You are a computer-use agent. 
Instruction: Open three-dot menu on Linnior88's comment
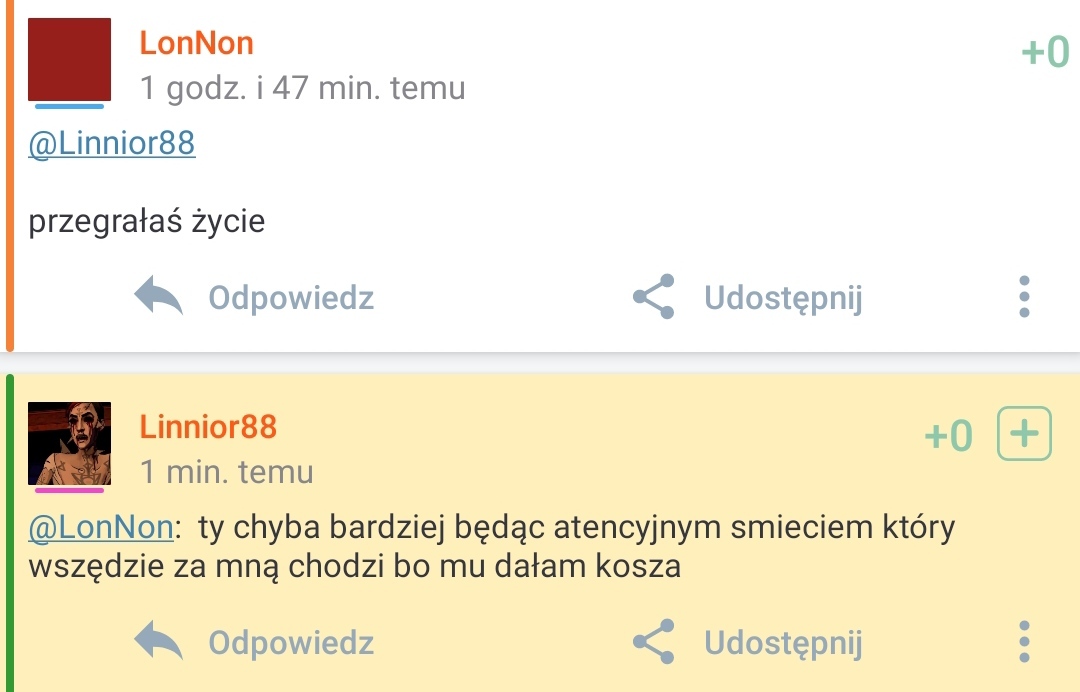pyautogui.click(x=1023, y=641)
